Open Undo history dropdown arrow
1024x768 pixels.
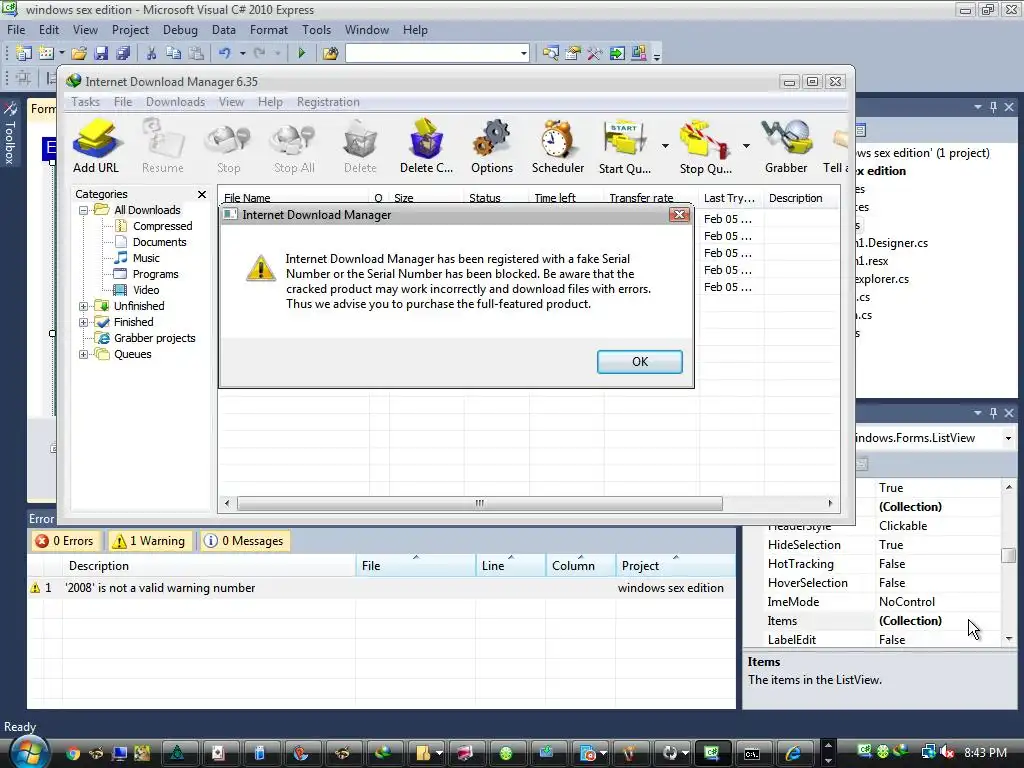[242, 54]
